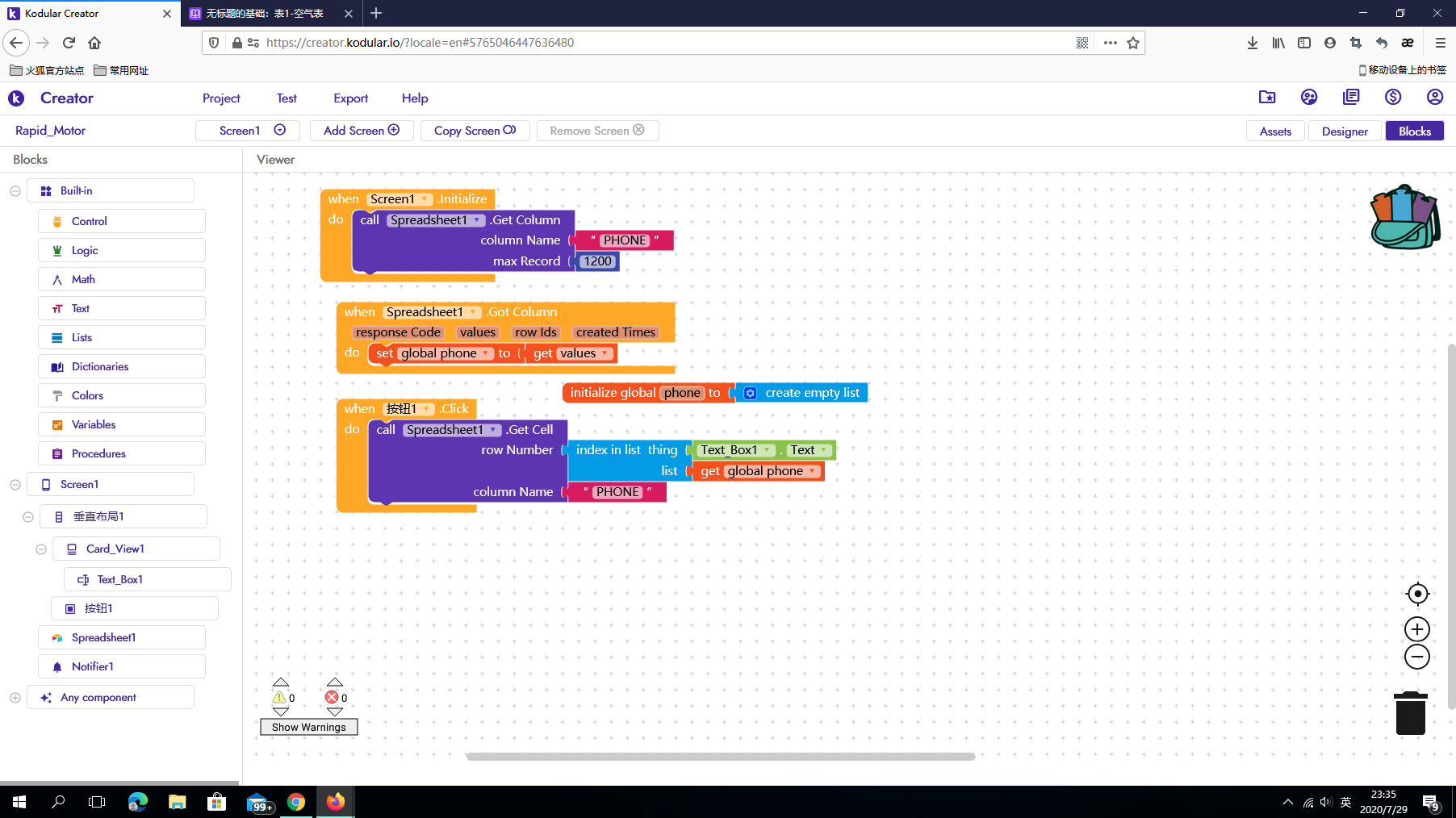
Task: Open Firefox in the Windows taskbar
Action: point(335,802)
